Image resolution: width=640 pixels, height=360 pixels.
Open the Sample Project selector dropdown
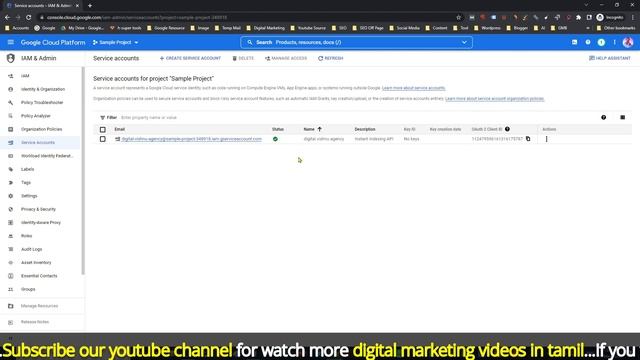(116, 42)
